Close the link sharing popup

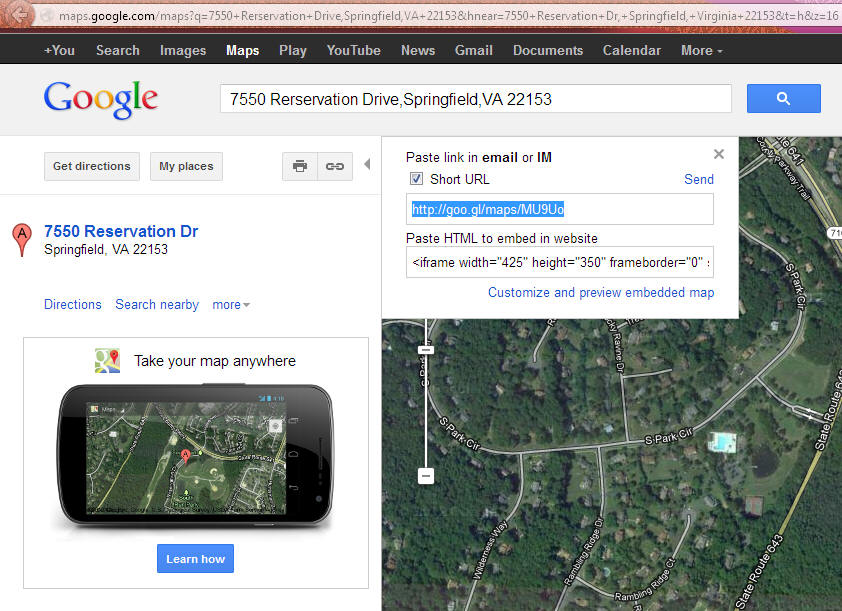click(719, 154)
